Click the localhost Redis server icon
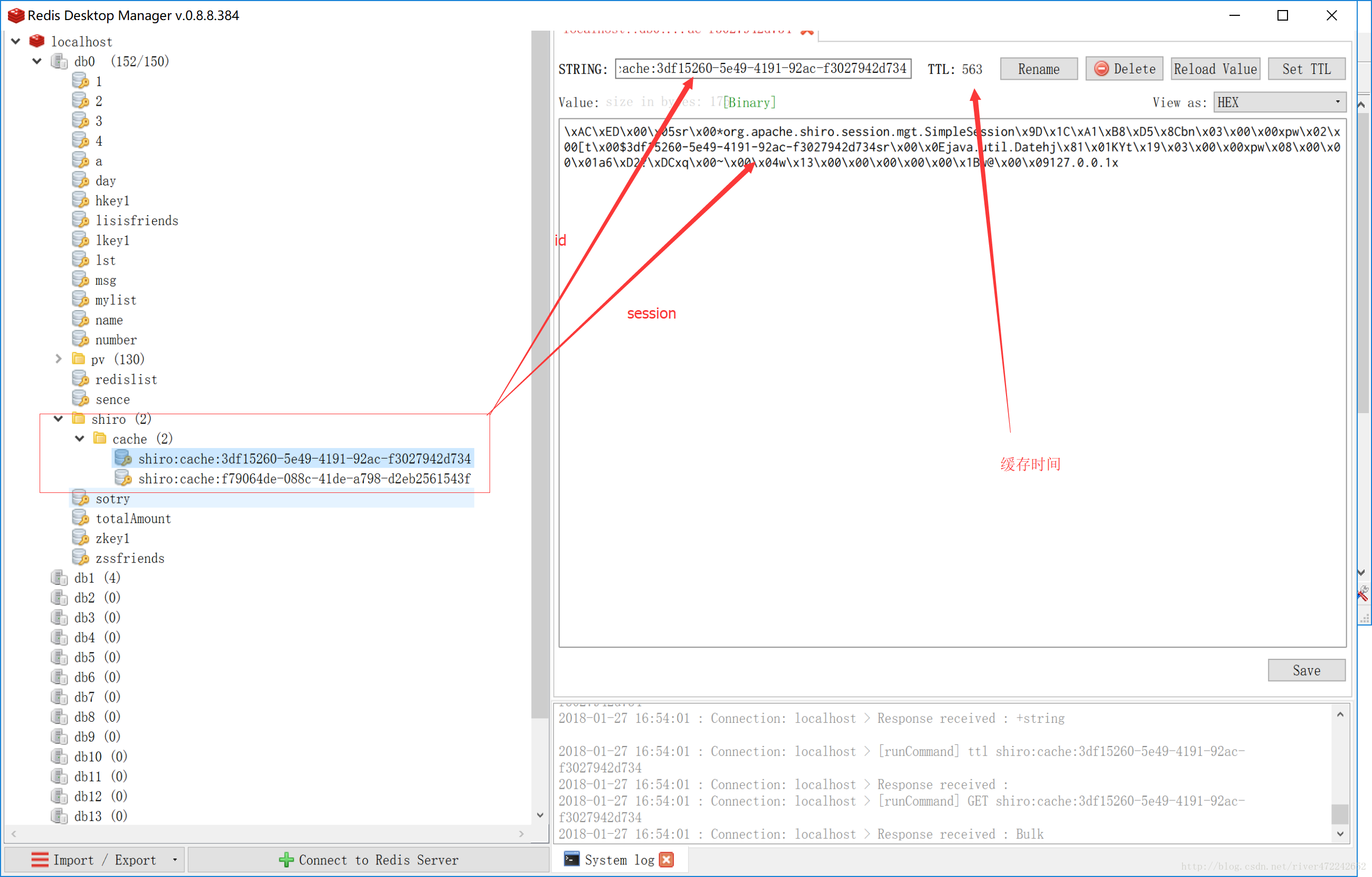This screenshot has height=877, width=1372. pos(37,41)
